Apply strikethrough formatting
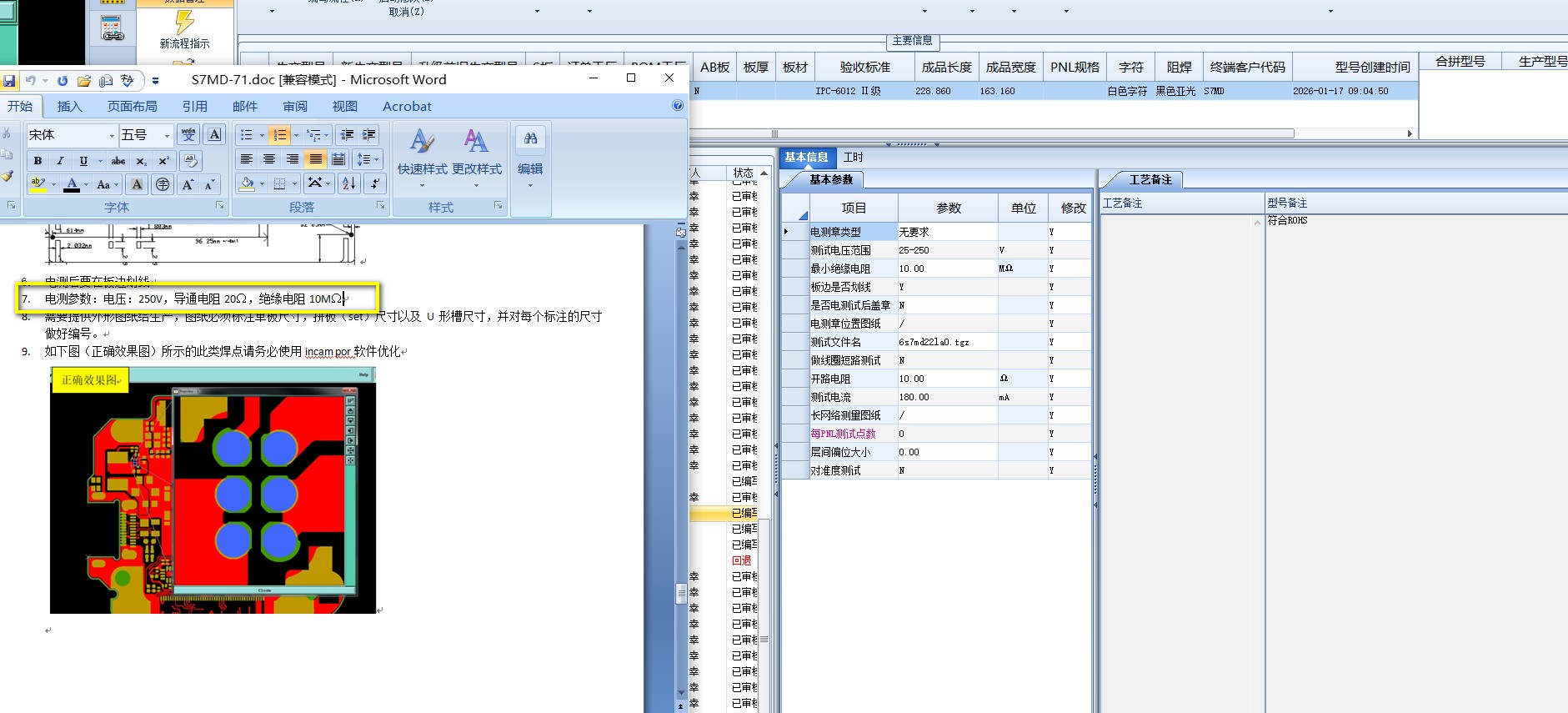Viewport: 1568px width, 713px height. (119, 161)
